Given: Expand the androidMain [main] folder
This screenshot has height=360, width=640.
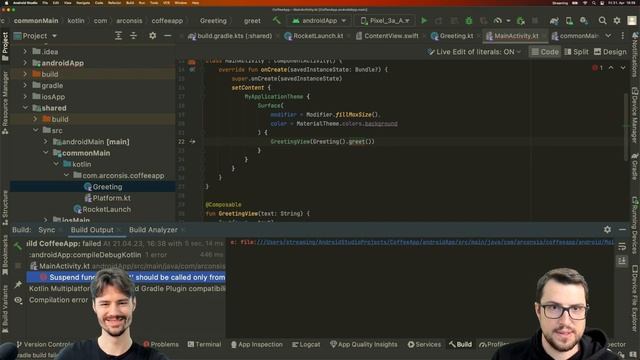Looking at the screenshot, I should pyautogui.click(x=46, y=142).
